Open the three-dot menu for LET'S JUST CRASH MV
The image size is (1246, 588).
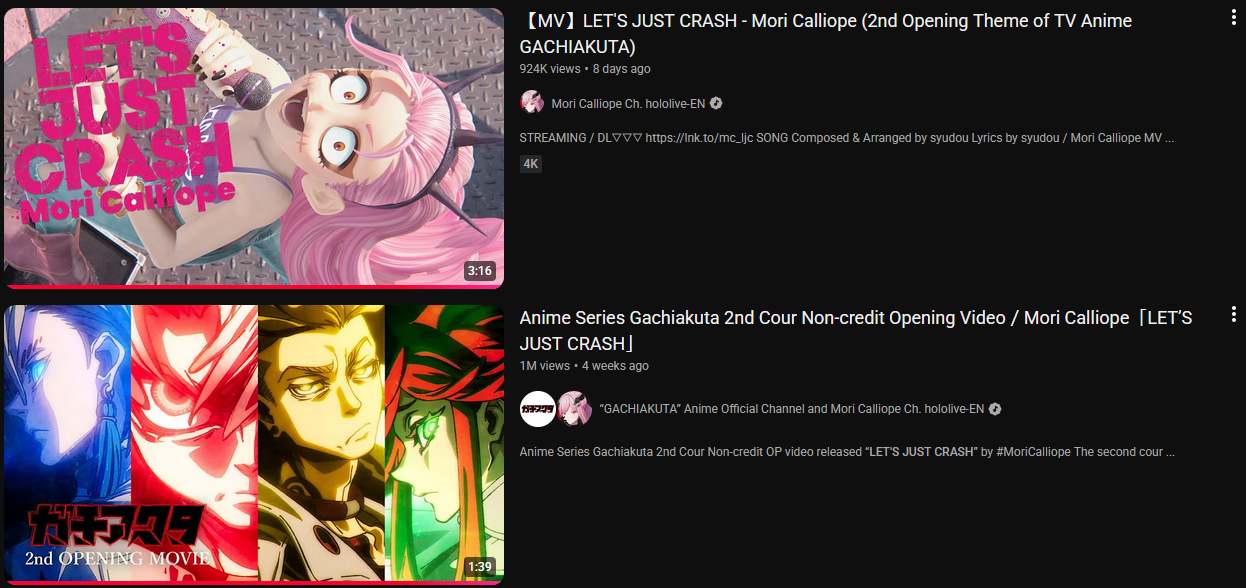point(1233,19)
